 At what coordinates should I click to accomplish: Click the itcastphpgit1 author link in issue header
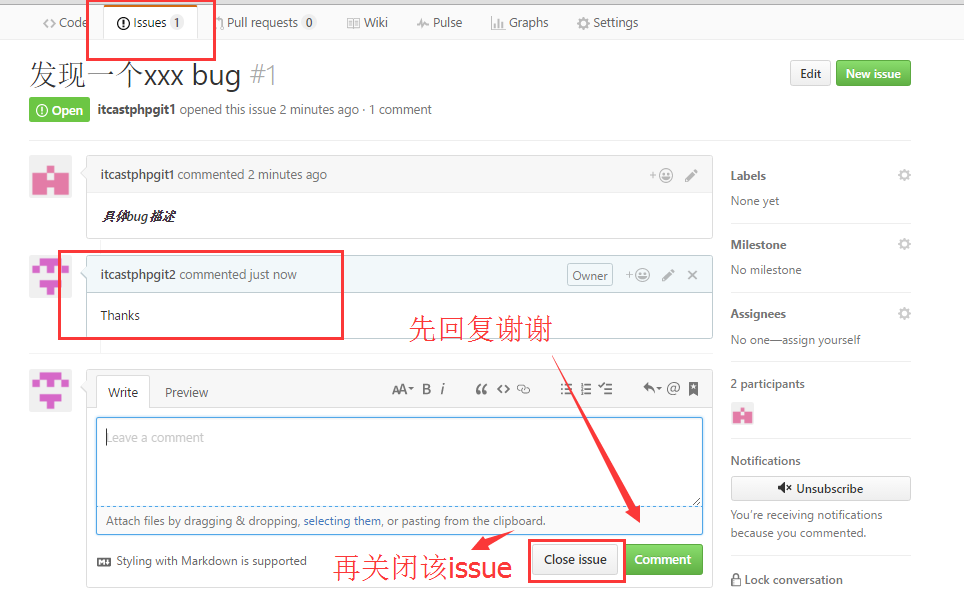click(x=136, y=109)
